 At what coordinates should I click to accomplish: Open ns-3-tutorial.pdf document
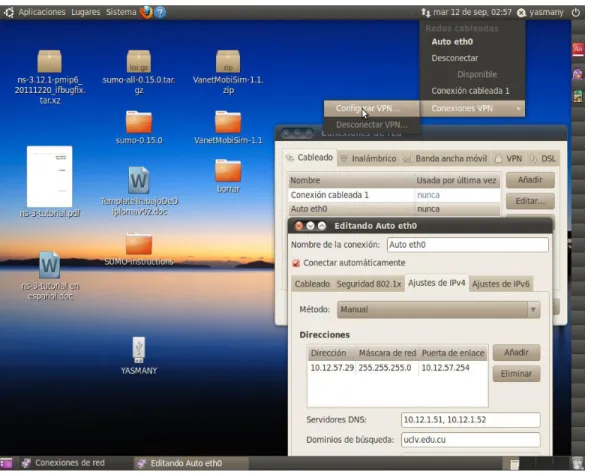point(49,176)
